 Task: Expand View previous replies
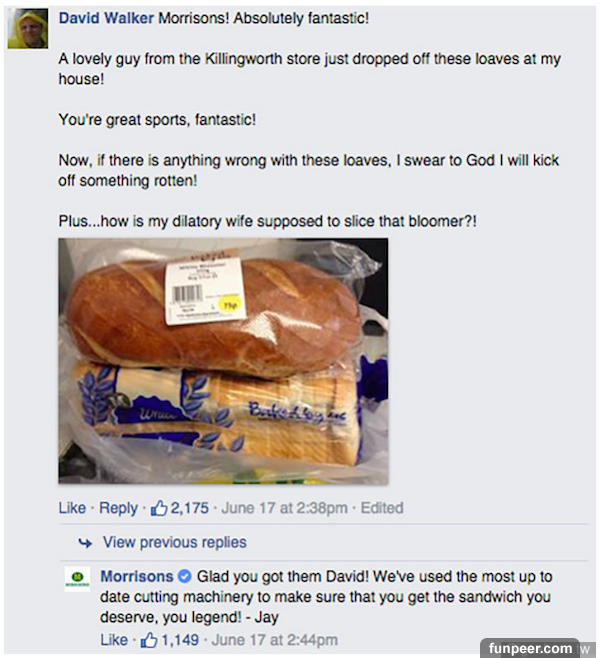click(x=175, y=543)
